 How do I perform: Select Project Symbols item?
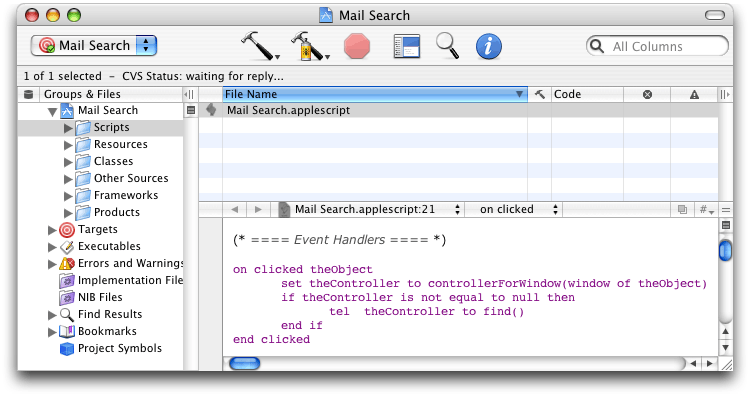click(100, 348)
